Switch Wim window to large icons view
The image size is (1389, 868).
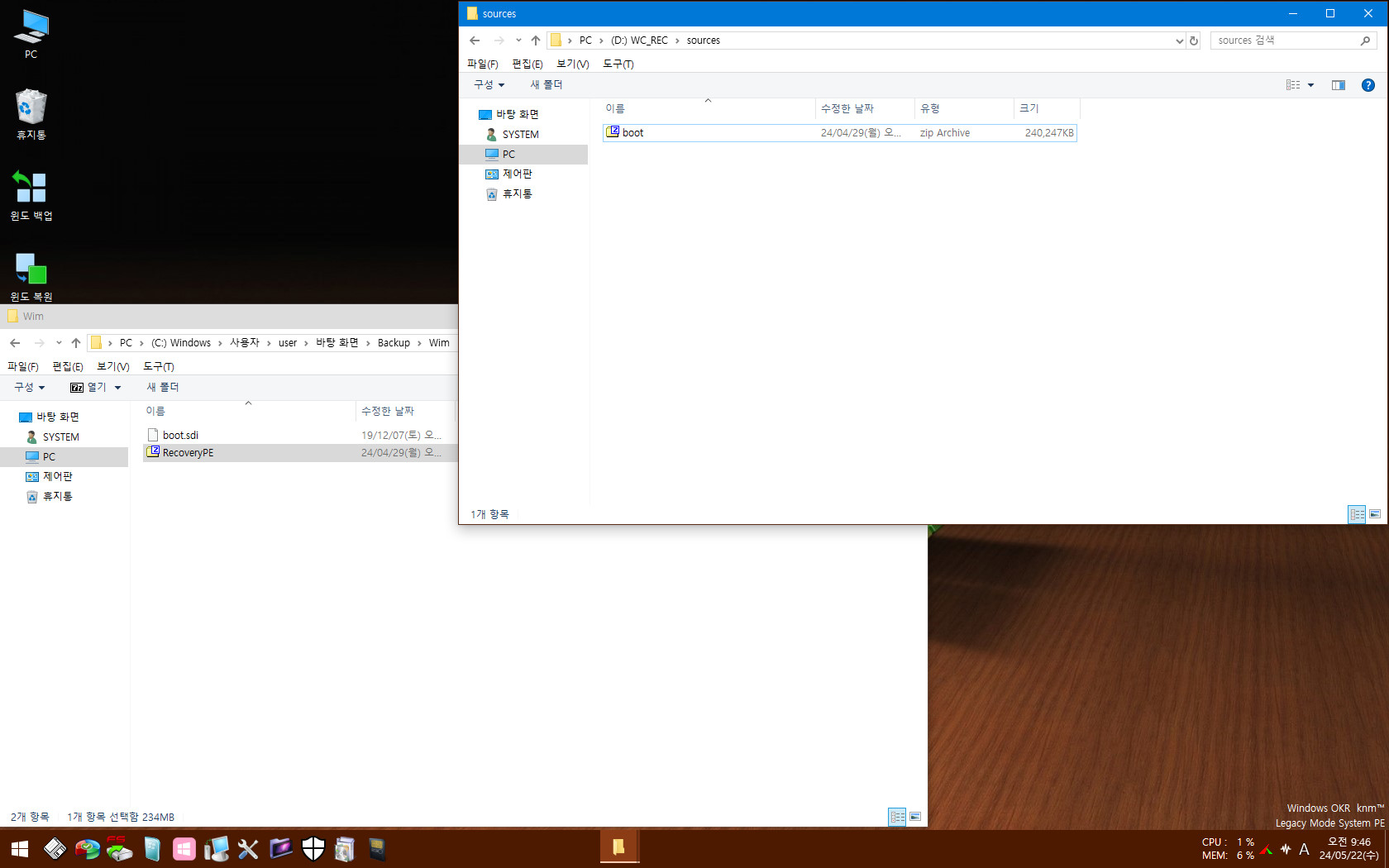(x=915, y=817)
